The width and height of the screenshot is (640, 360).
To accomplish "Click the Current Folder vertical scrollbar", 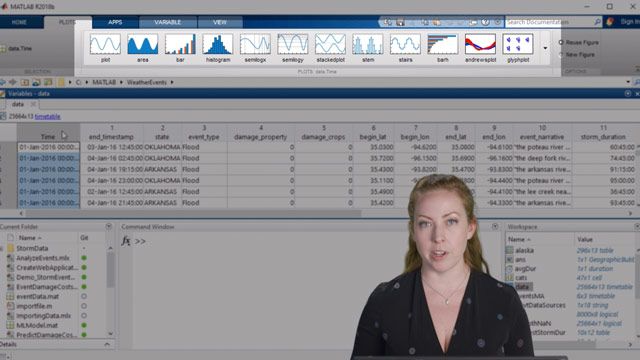I will (110, 269).
